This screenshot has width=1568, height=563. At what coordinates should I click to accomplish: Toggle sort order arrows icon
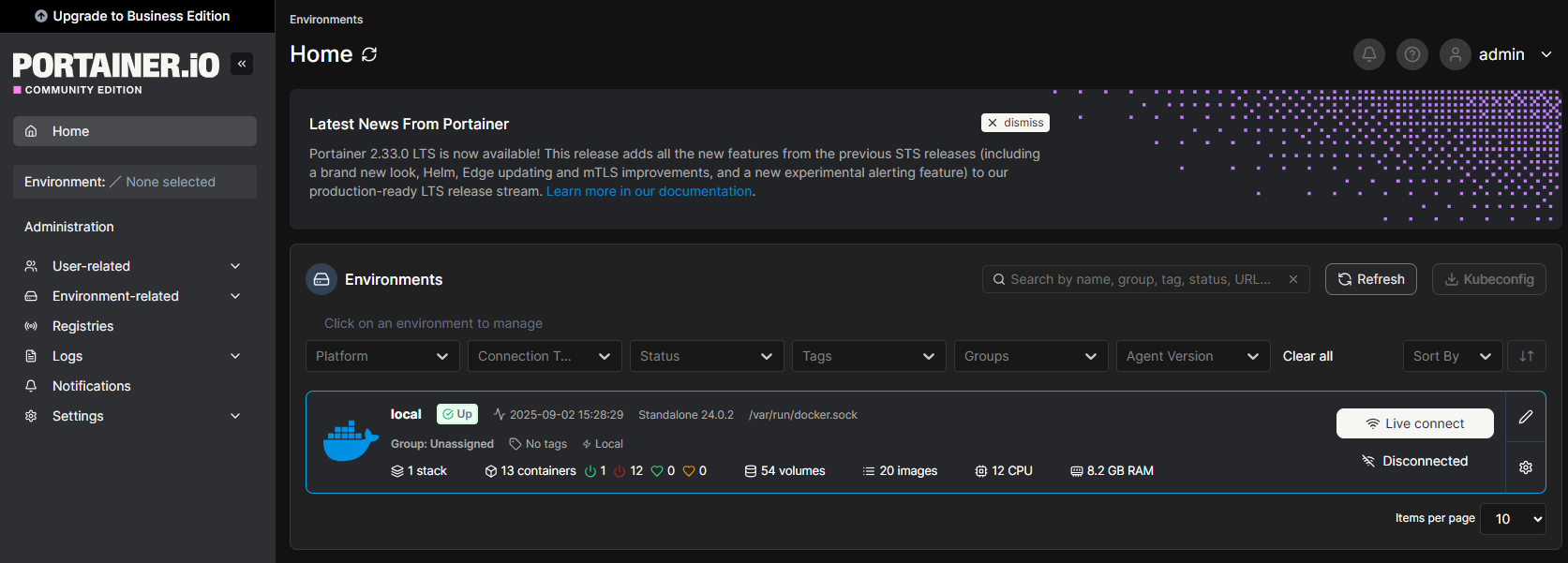[x=1526, y=356]
